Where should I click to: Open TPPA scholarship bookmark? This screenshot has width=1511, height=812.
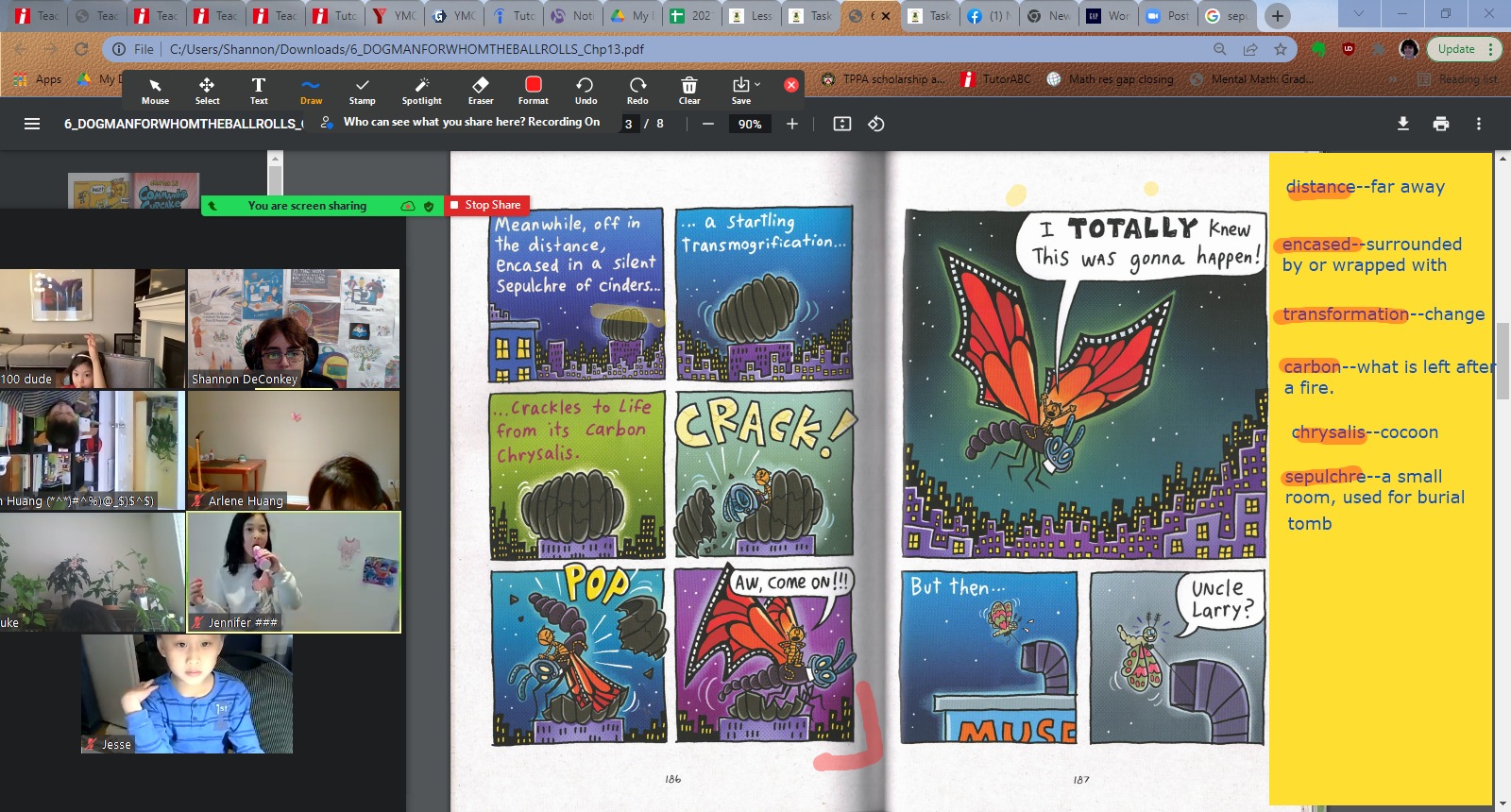pos(883,79)
